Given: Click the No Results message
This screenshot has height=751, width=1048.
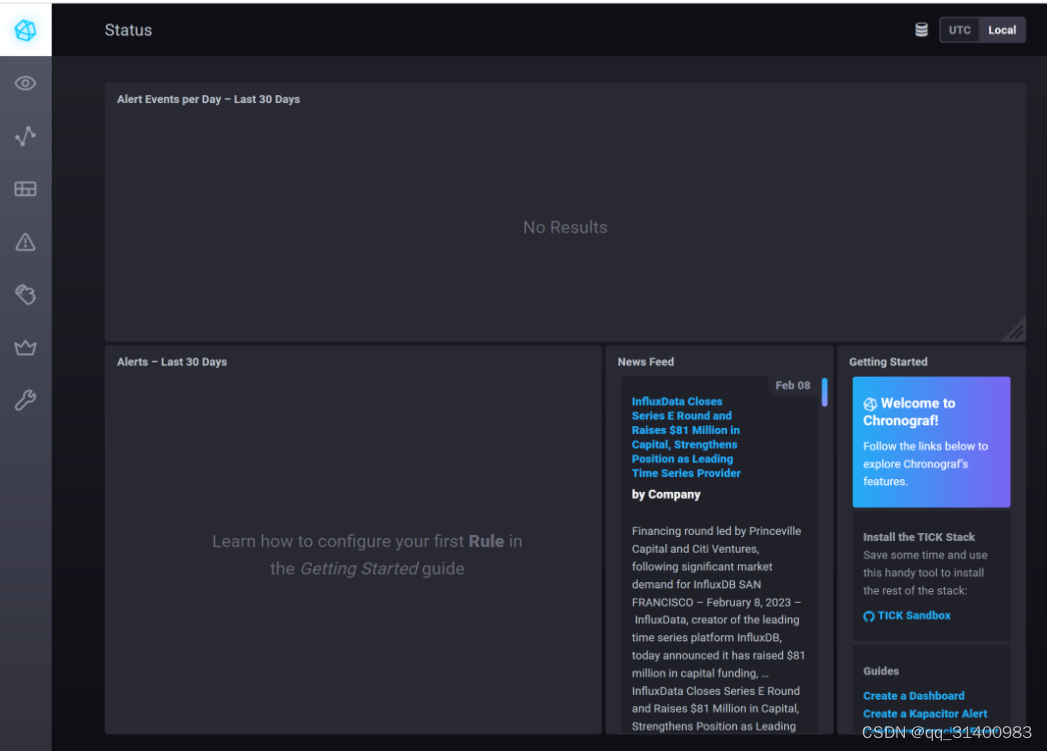Looking at the screenshot, I should point(565,227).
